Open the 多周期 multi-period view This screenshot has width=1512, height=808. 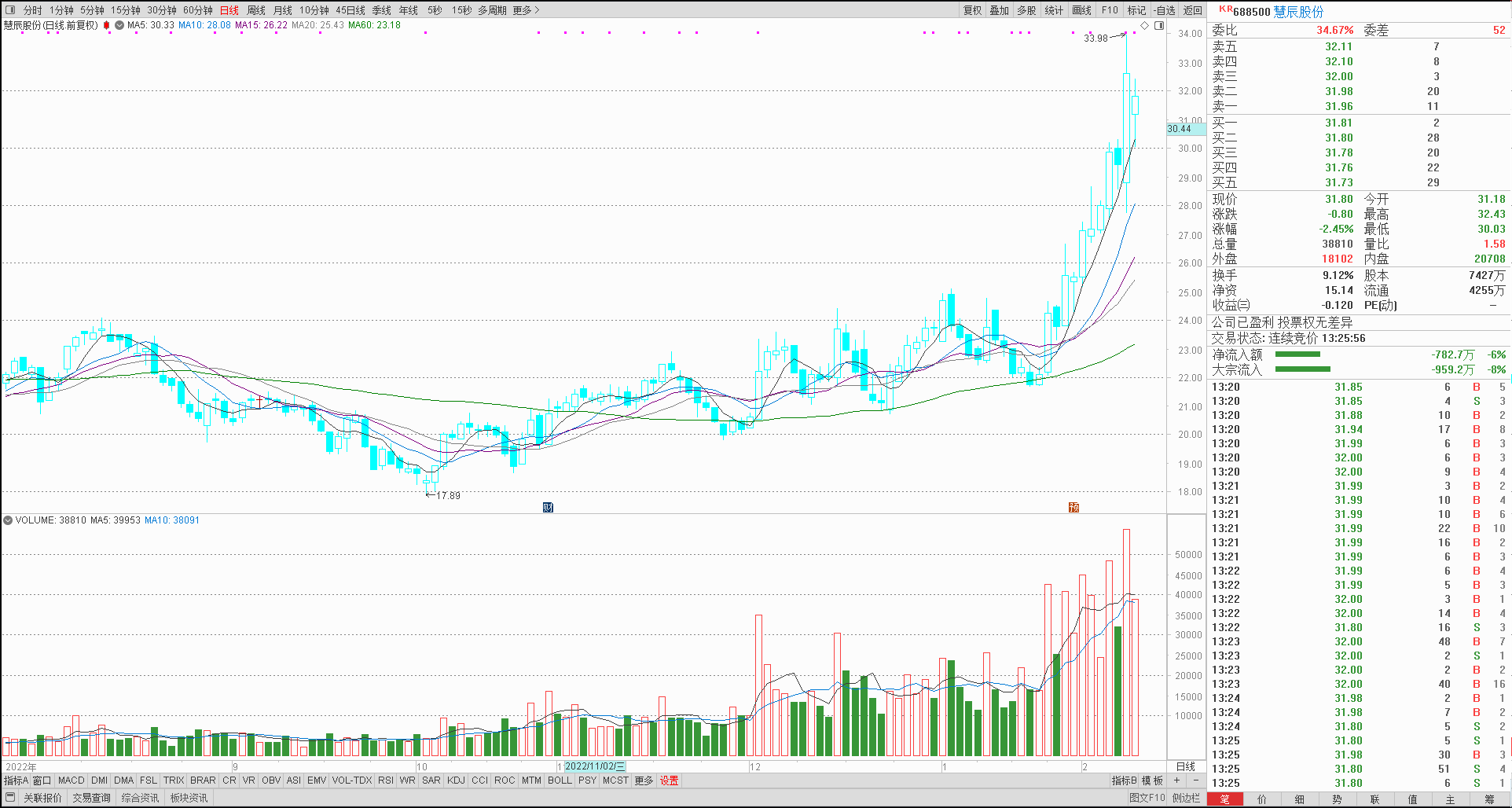(492, 10)
